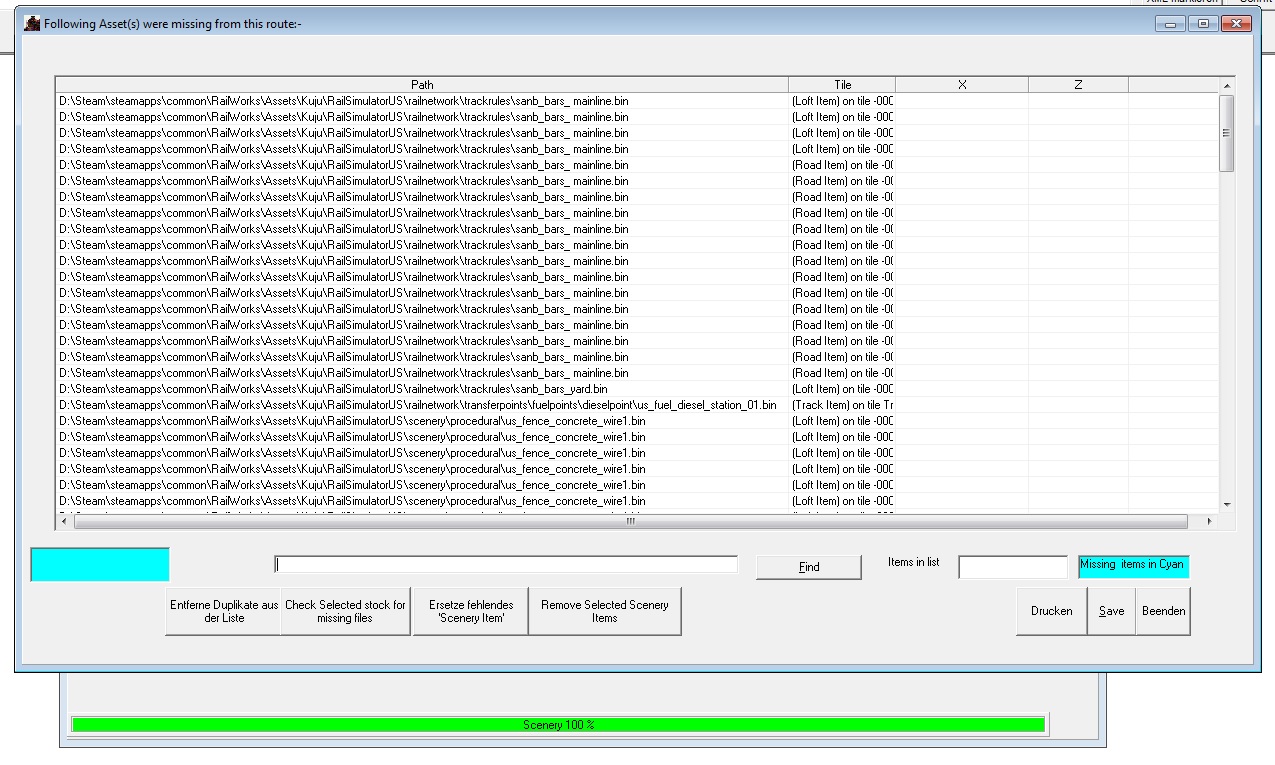Click the first '(Road Item) on tile' cell
This screenshot has height=765, width=1275.
842,165
